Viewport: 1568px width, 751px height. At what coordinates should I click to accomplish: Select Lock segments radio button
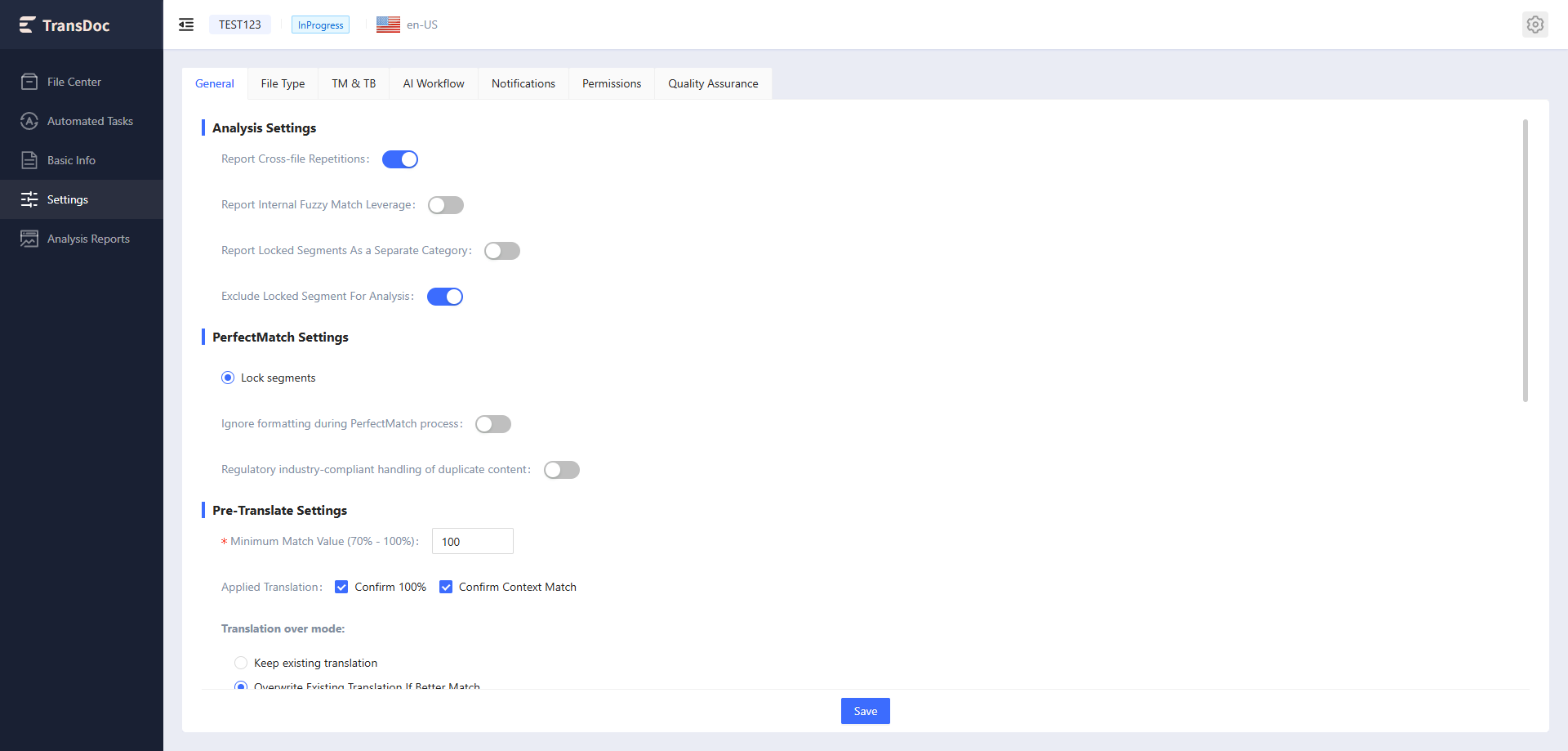click(228, 378)
